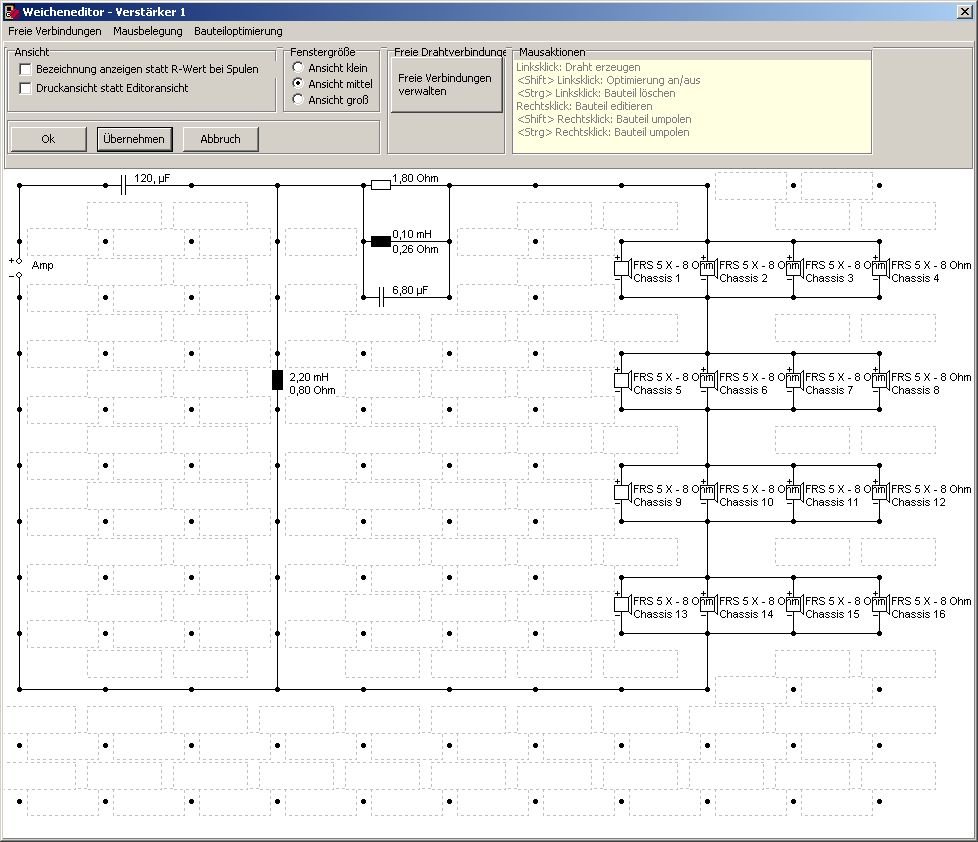Open the Mausbelegung menu
The image size is (978, 842).
pyautogui.click(x=148, y=31)
